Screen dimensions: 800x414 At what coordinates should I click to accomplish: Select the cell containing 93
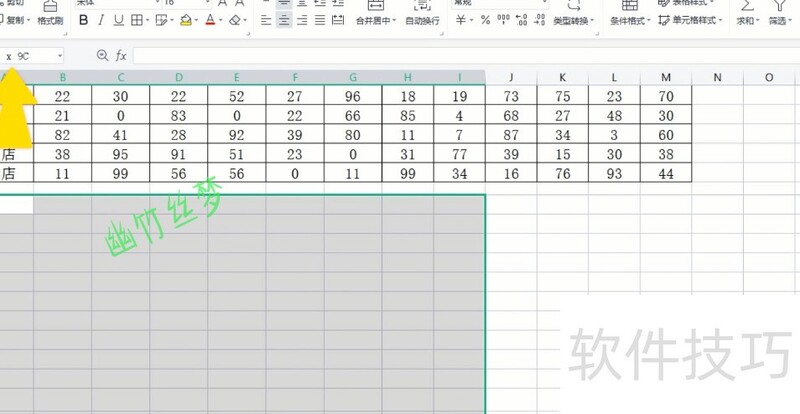[614, 174]
